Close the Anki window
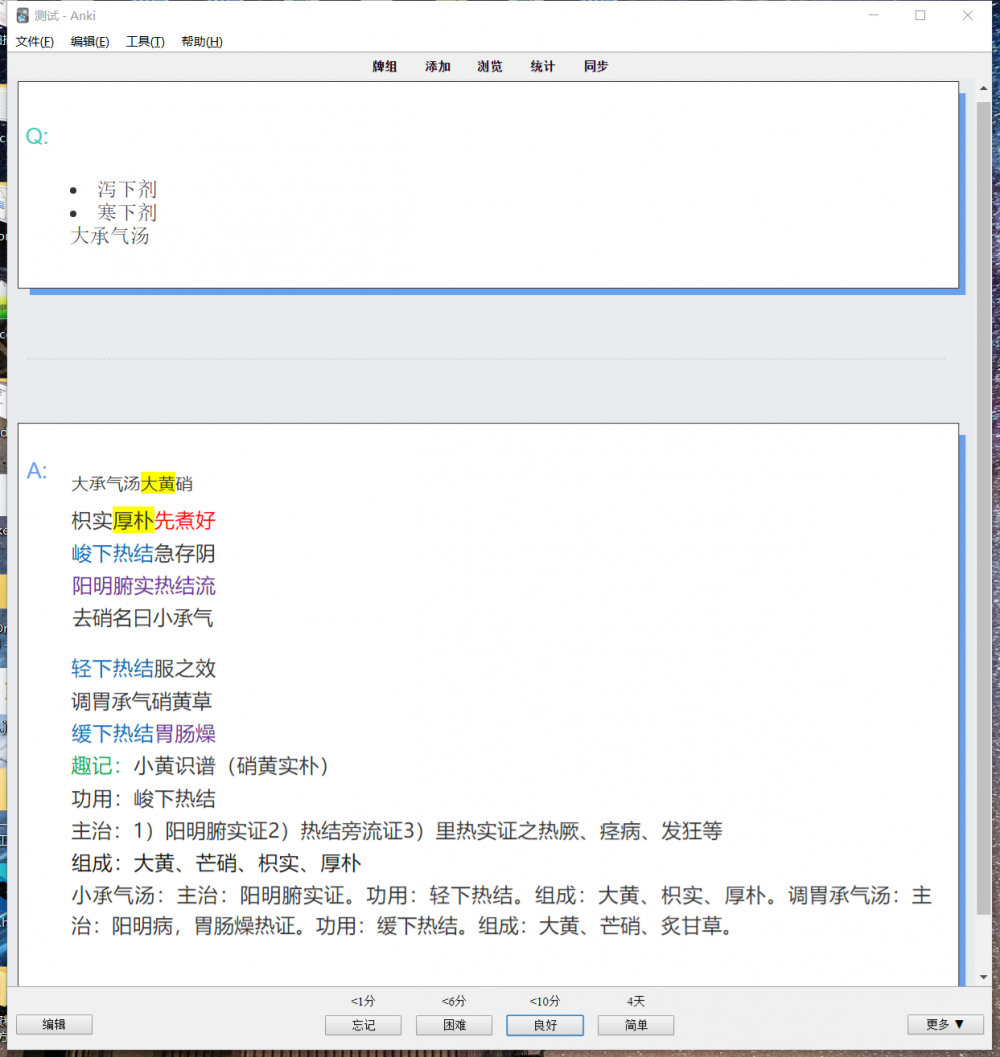 point(968,15)
